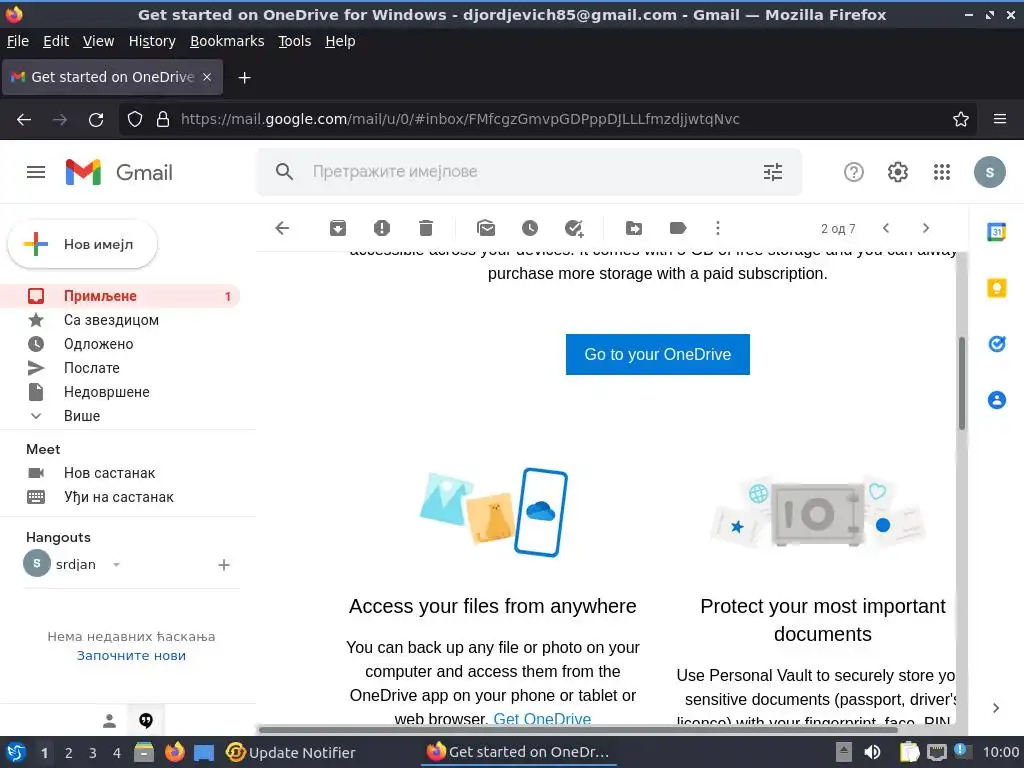Open the Gmail main menu hamburger
Image resolution: width=1024 pixels, height=768 pixels.
36,172
